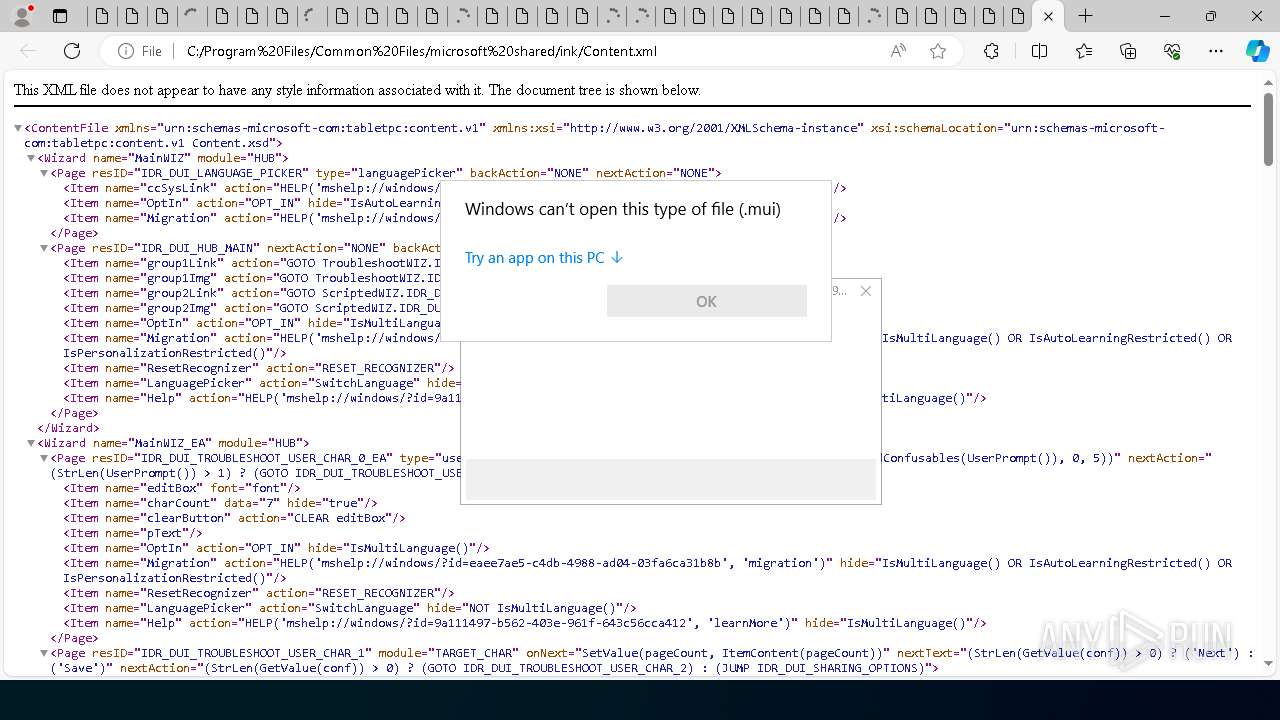Select the group2Img item line
This screenshot has height=720, width=1280.
pyautogui.click(x=252, y=308)
